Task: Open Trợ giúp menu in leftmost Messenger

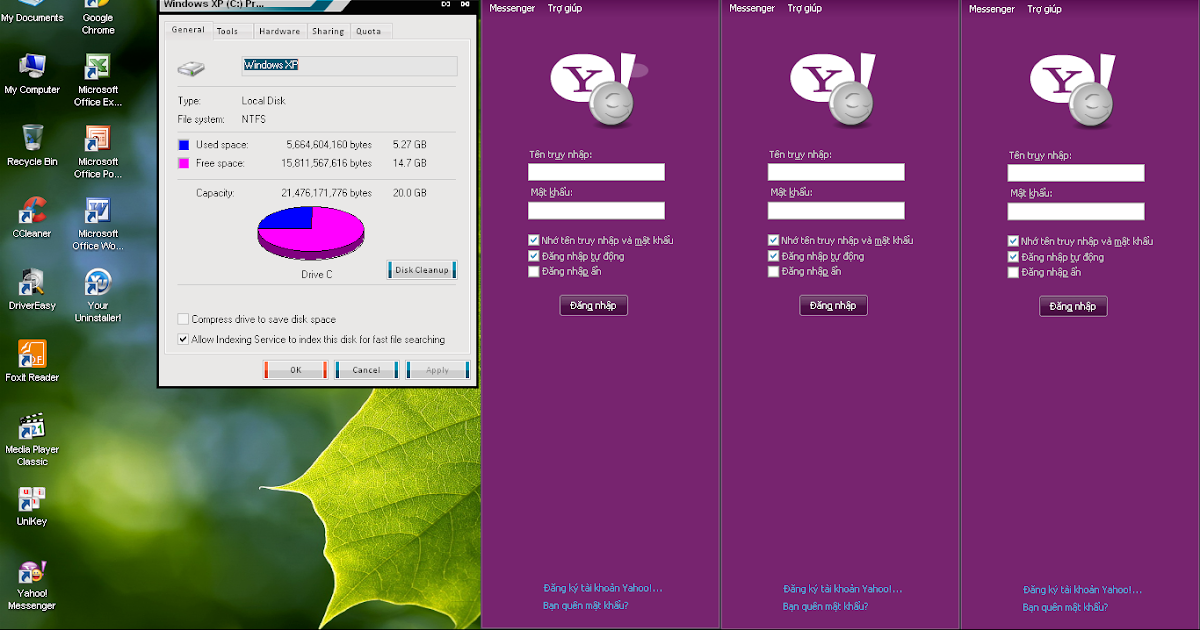Action: pyautogui.click(x=564, y=8)
